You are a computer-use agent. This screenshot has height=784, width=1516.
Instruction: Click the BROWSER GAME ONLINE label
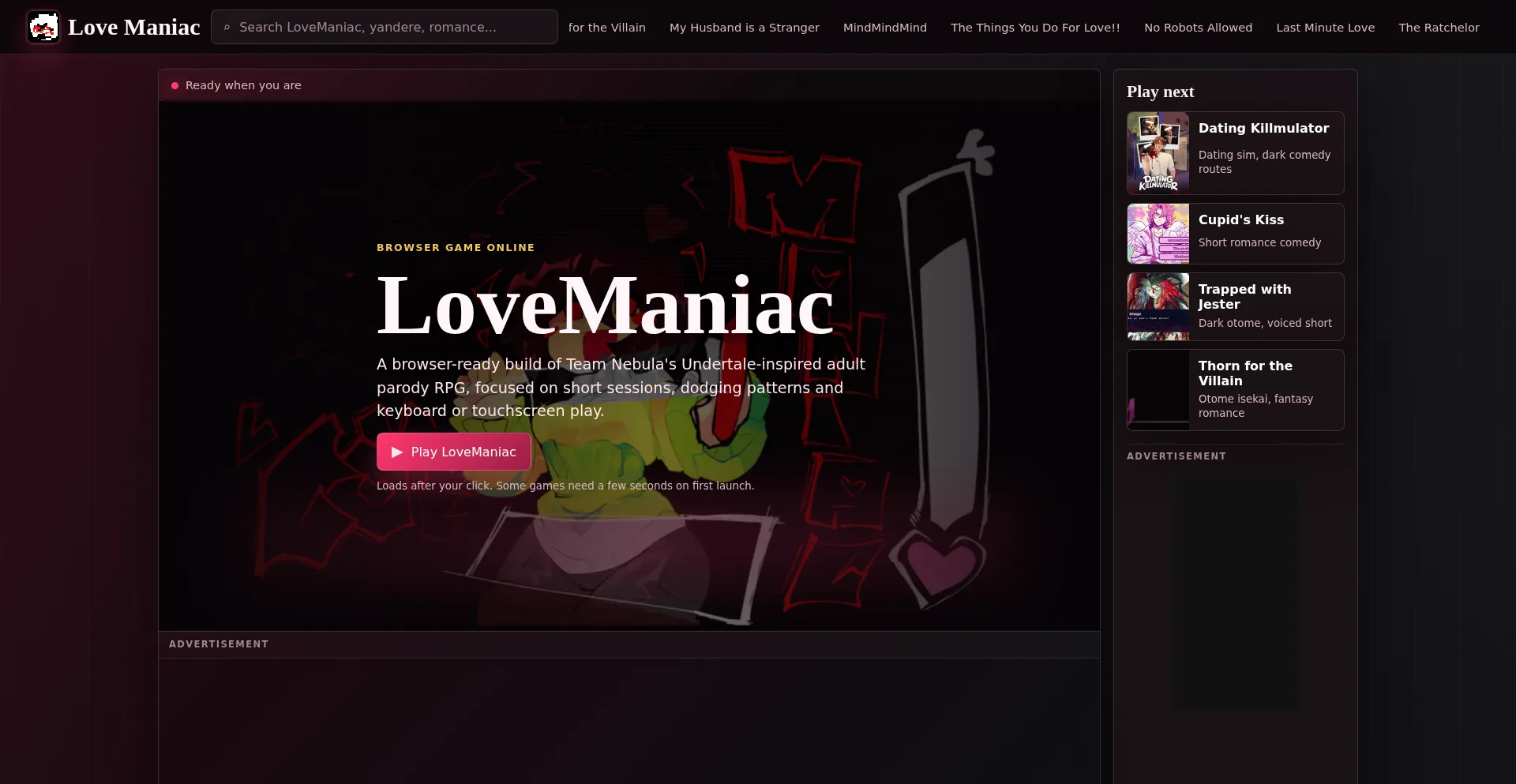point(456,247)
